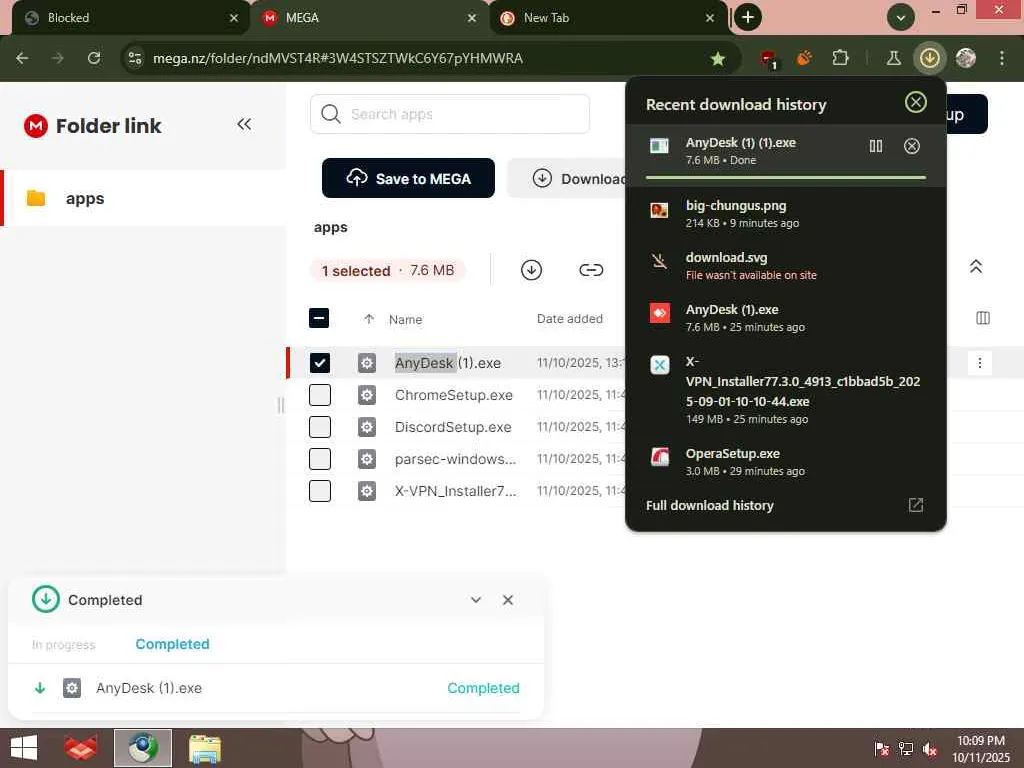This screenshot has height=768, width=1024.
Task: Go back to previous page
Action: 22,58
